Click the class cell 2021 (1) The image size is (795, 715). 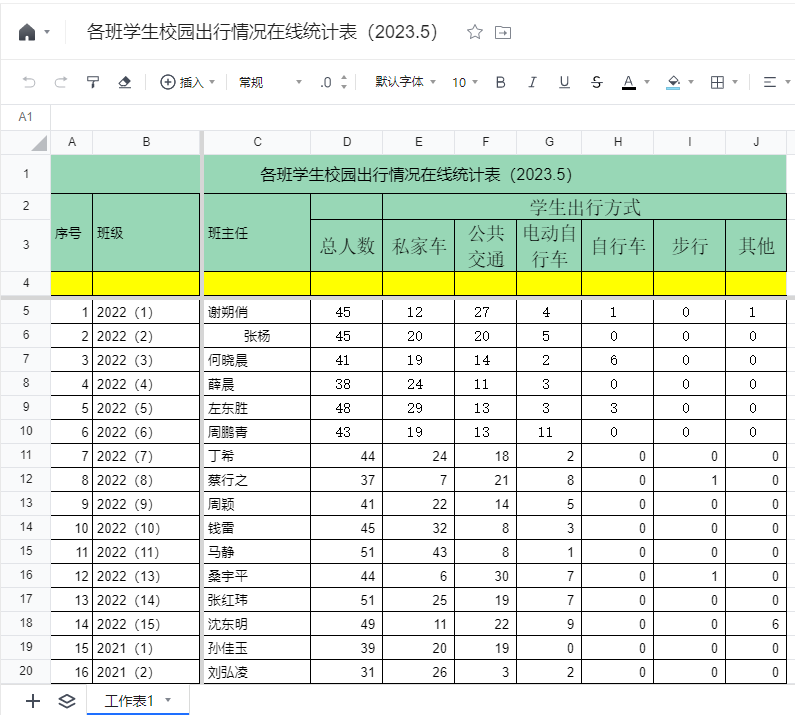[146, 648]
